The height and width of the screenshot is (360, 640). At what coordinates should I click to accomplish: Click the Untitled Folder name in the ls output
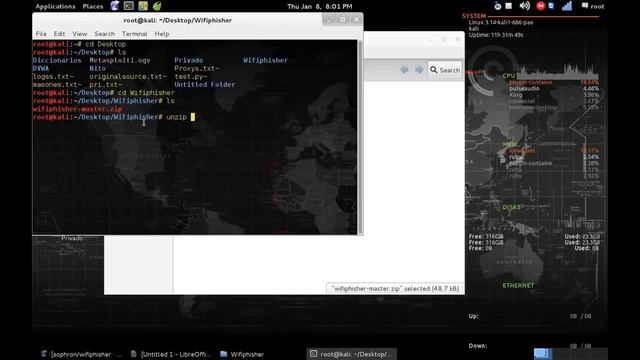[x=204, y=84]
